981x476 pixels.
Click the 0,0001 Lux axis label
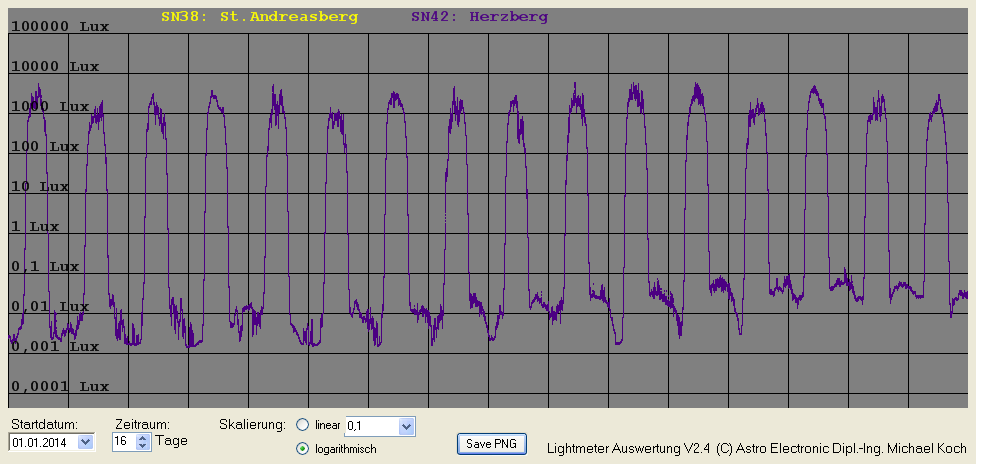point(59,386)
